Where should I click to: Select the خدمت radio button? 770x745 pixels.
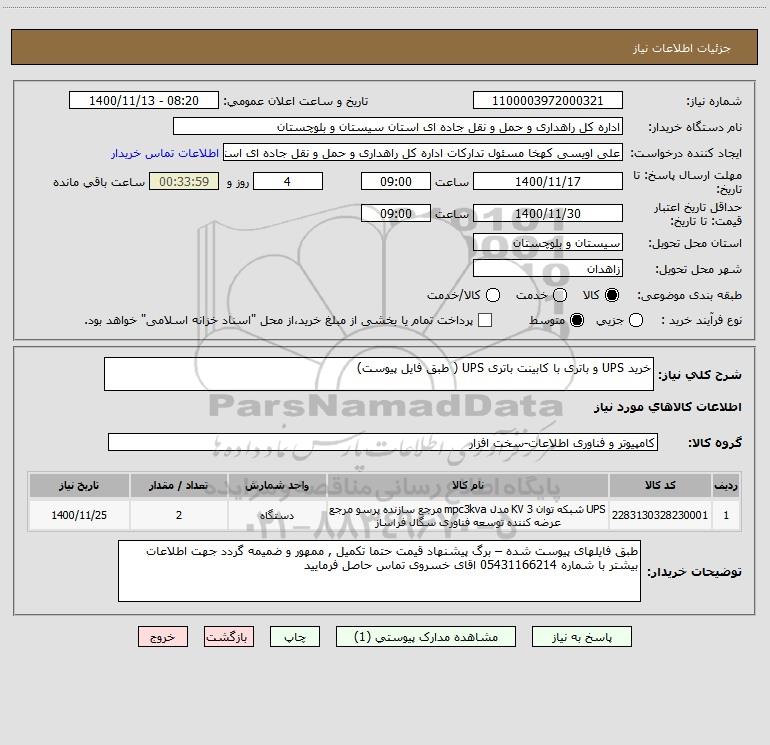pyautogui.click(x=560, y=295)
